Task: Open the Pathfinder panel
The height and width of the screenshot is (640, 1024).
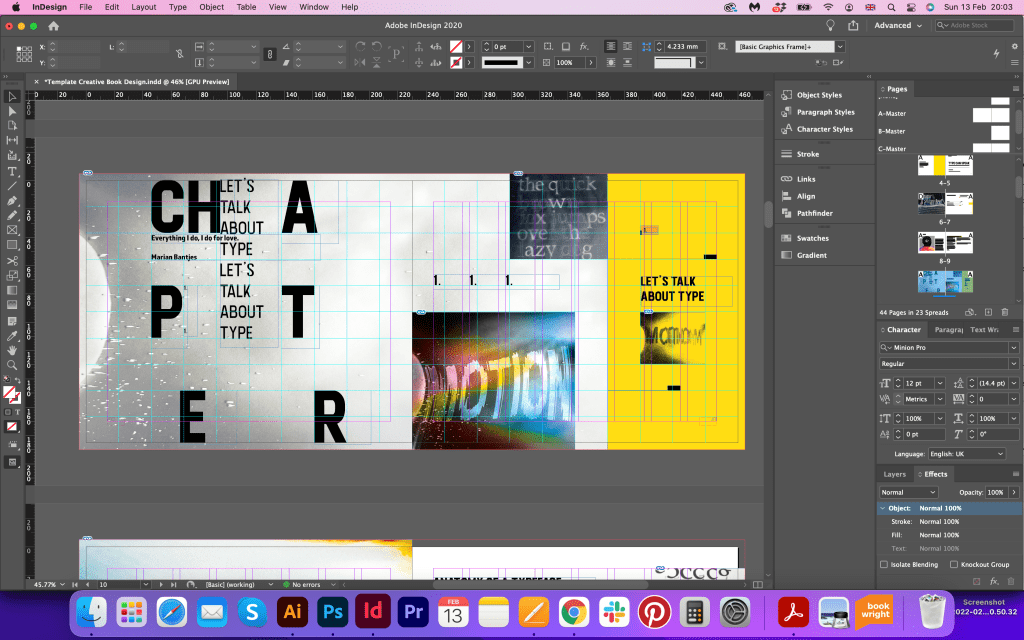Action: click(814, 213)
